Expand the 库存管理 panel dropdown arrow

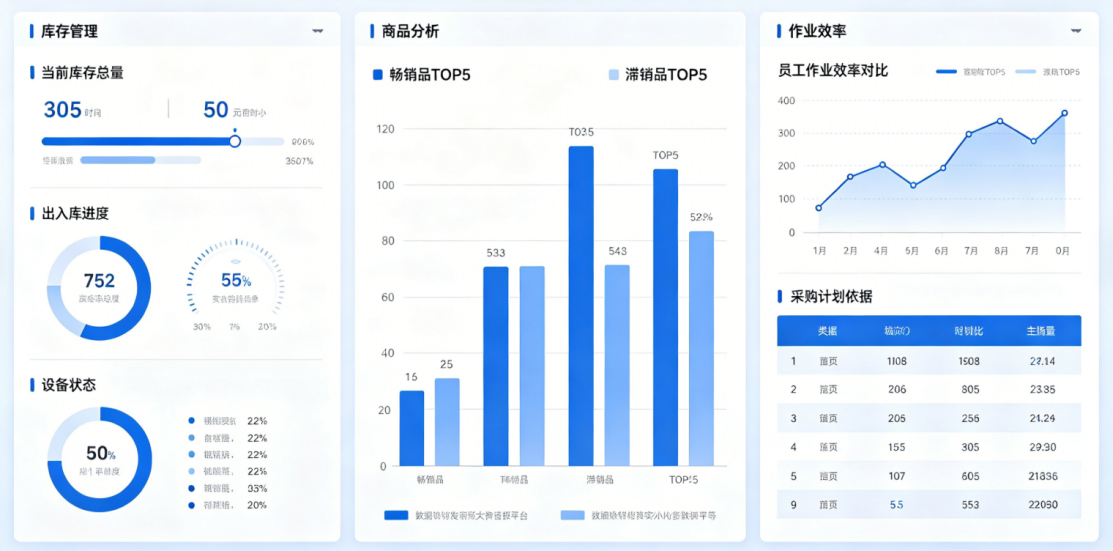(x=318, y=31)
